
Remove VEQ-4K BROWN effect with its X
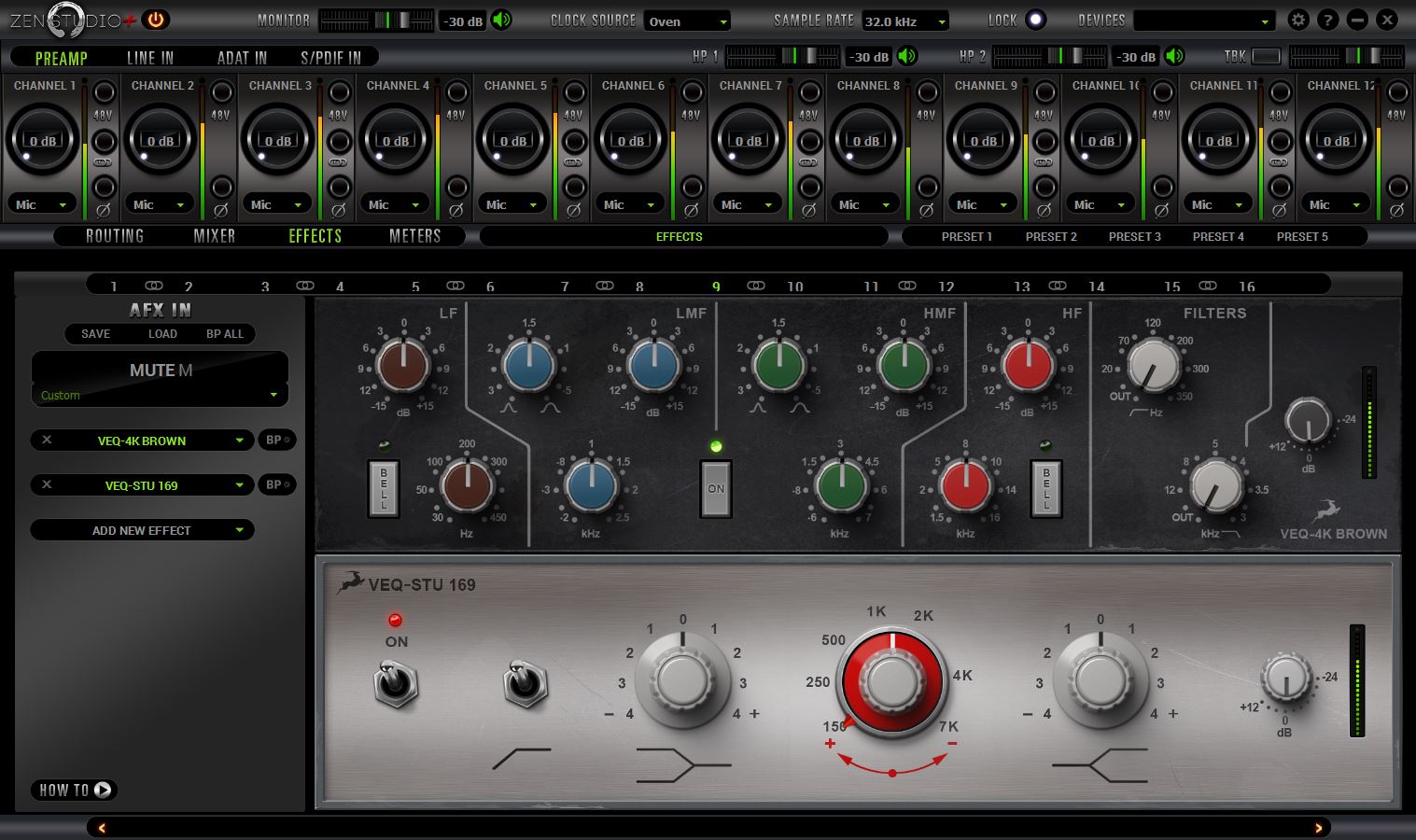click(x=47, y=440)
